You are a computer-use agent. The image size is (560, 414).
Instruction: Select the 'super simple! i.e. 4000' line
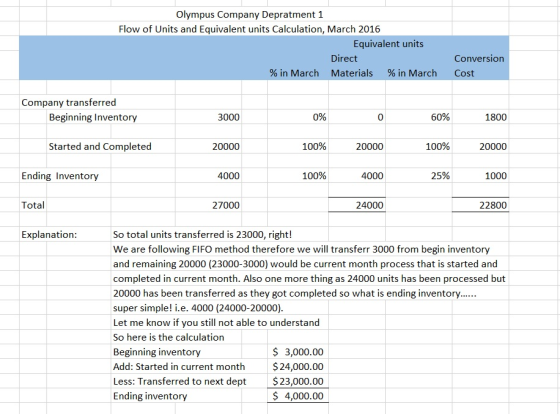coord(199,308)
